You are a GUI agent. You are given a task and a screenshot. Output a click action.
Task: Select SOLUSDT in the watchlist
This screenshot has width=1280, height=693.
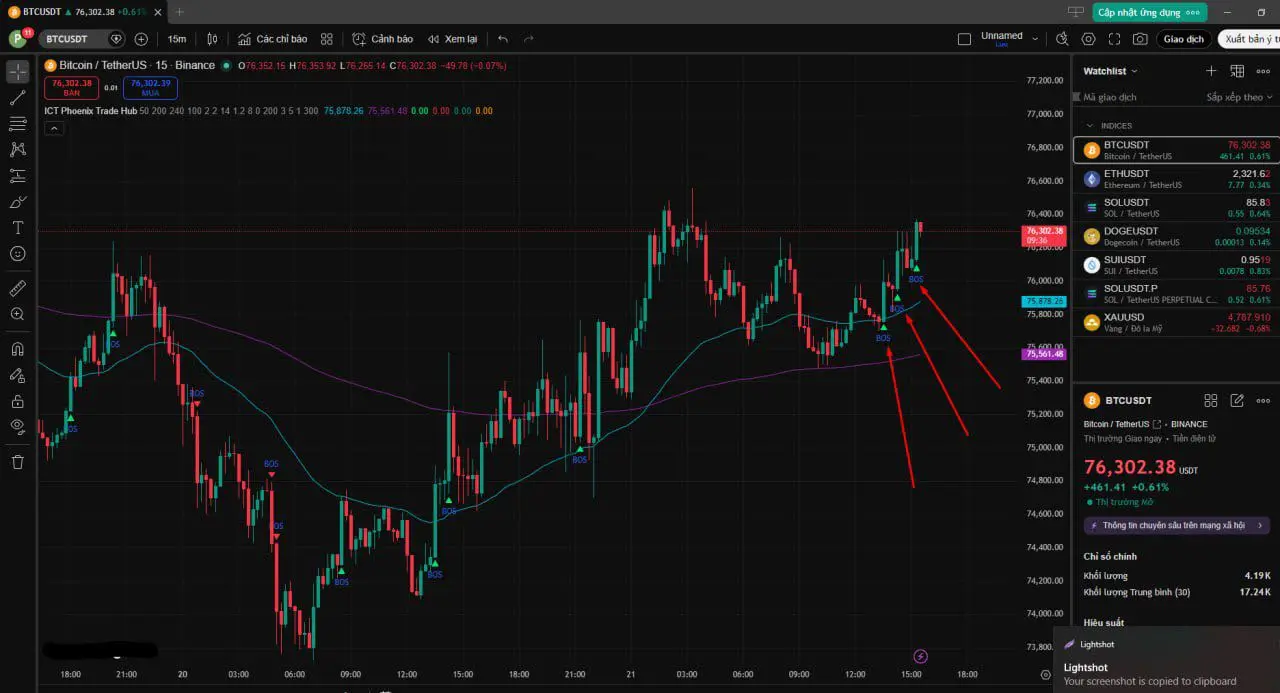click(x=1176, y=208)
